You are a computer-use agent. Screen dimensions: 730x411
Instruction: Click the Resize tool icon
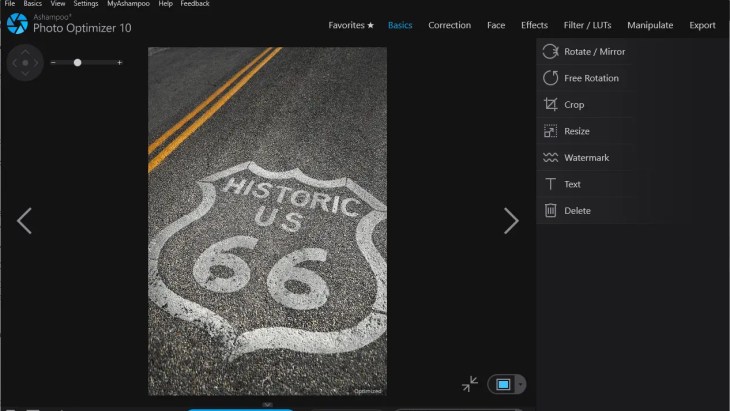(550, 131)
